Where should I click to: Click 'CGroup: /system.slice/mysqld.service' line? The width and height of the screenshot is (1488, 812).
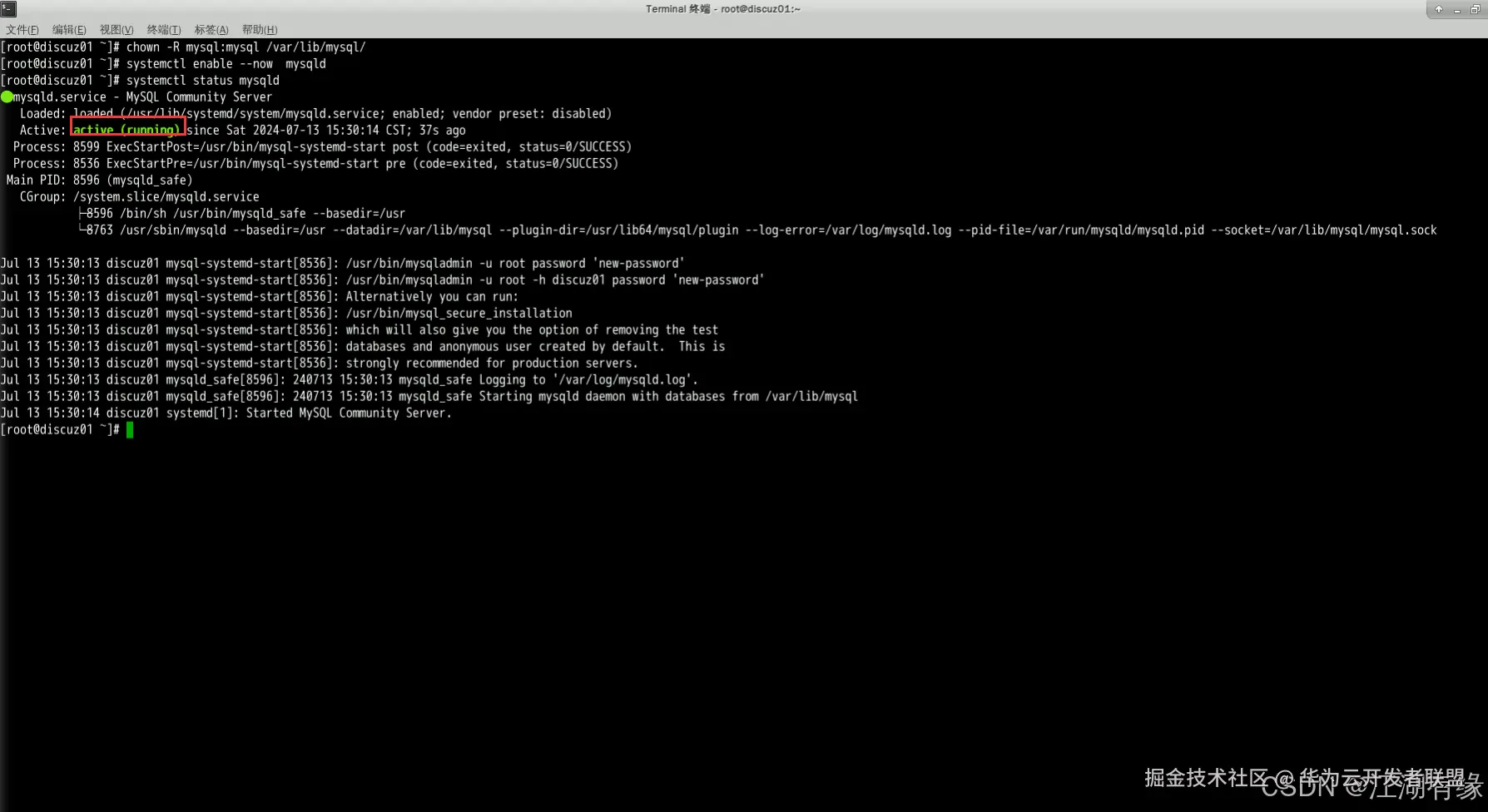click(x=140, y=197)
